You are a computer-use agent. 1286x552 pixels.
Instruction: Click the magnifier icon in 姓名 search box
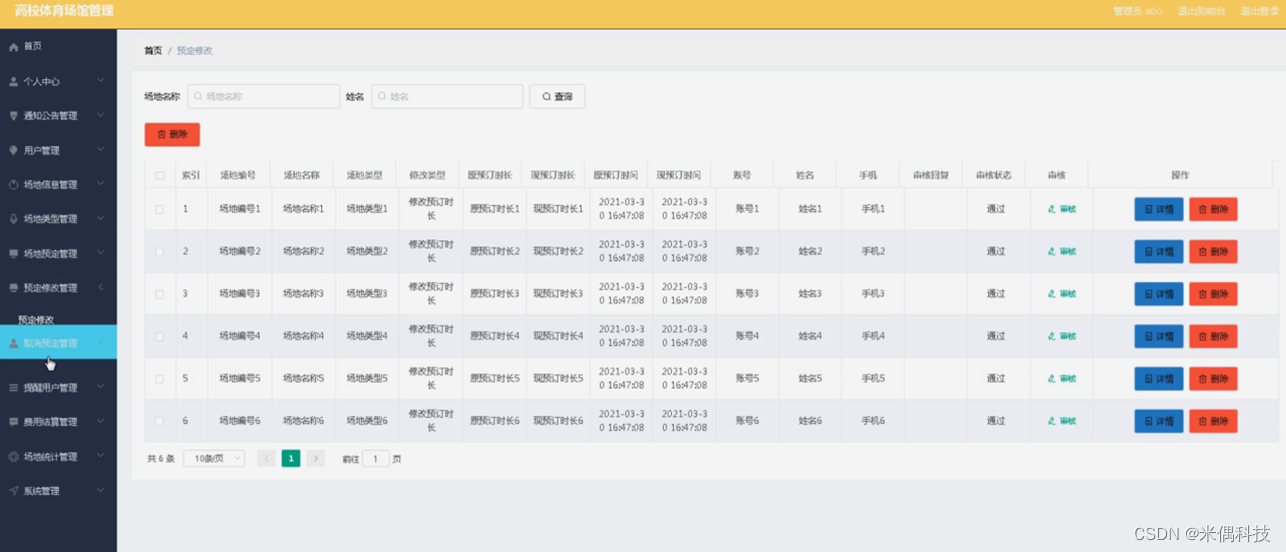(x=382, y=97)
